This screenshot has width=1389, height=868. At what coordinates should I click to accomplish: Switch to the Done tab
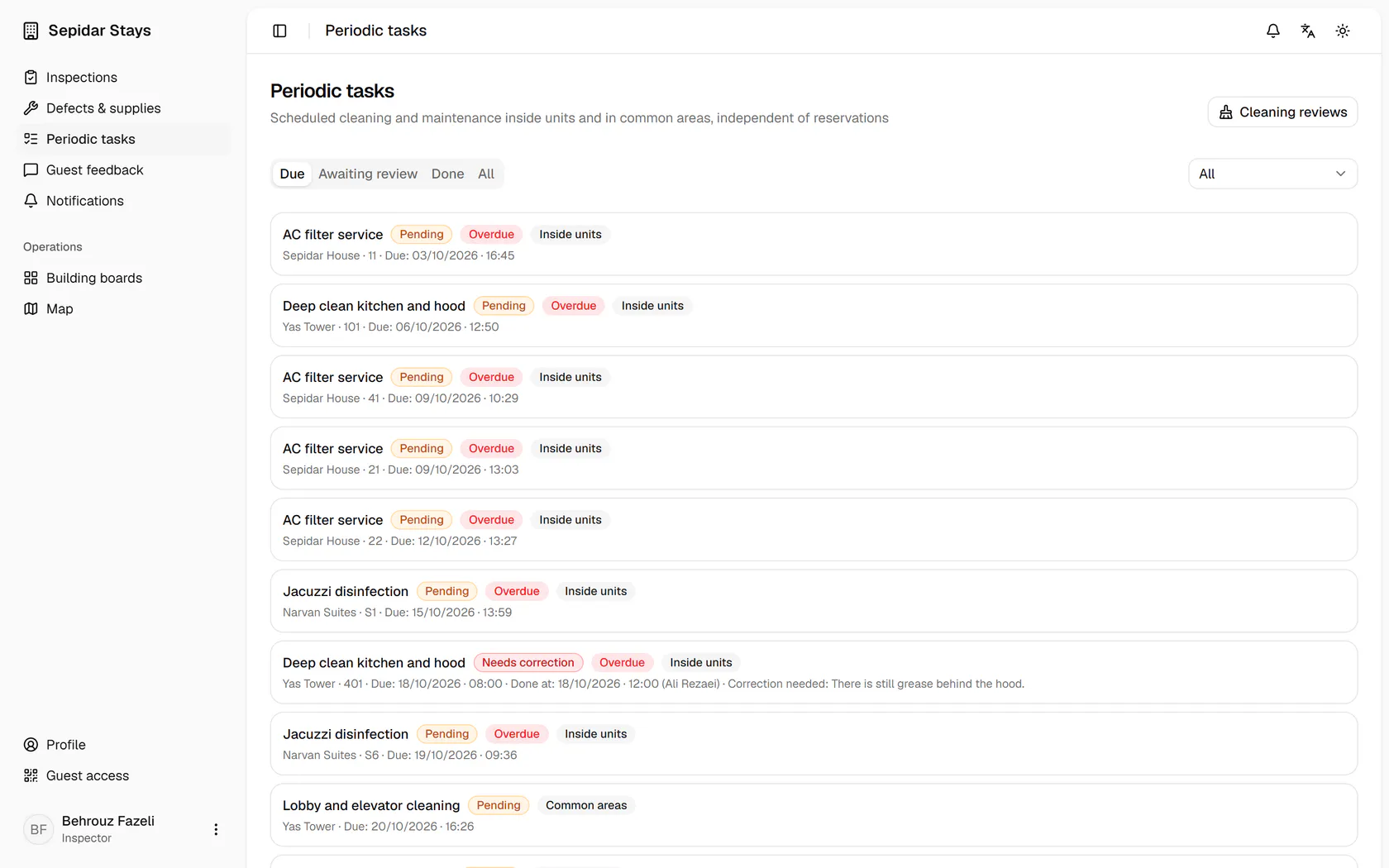[447, 174]
